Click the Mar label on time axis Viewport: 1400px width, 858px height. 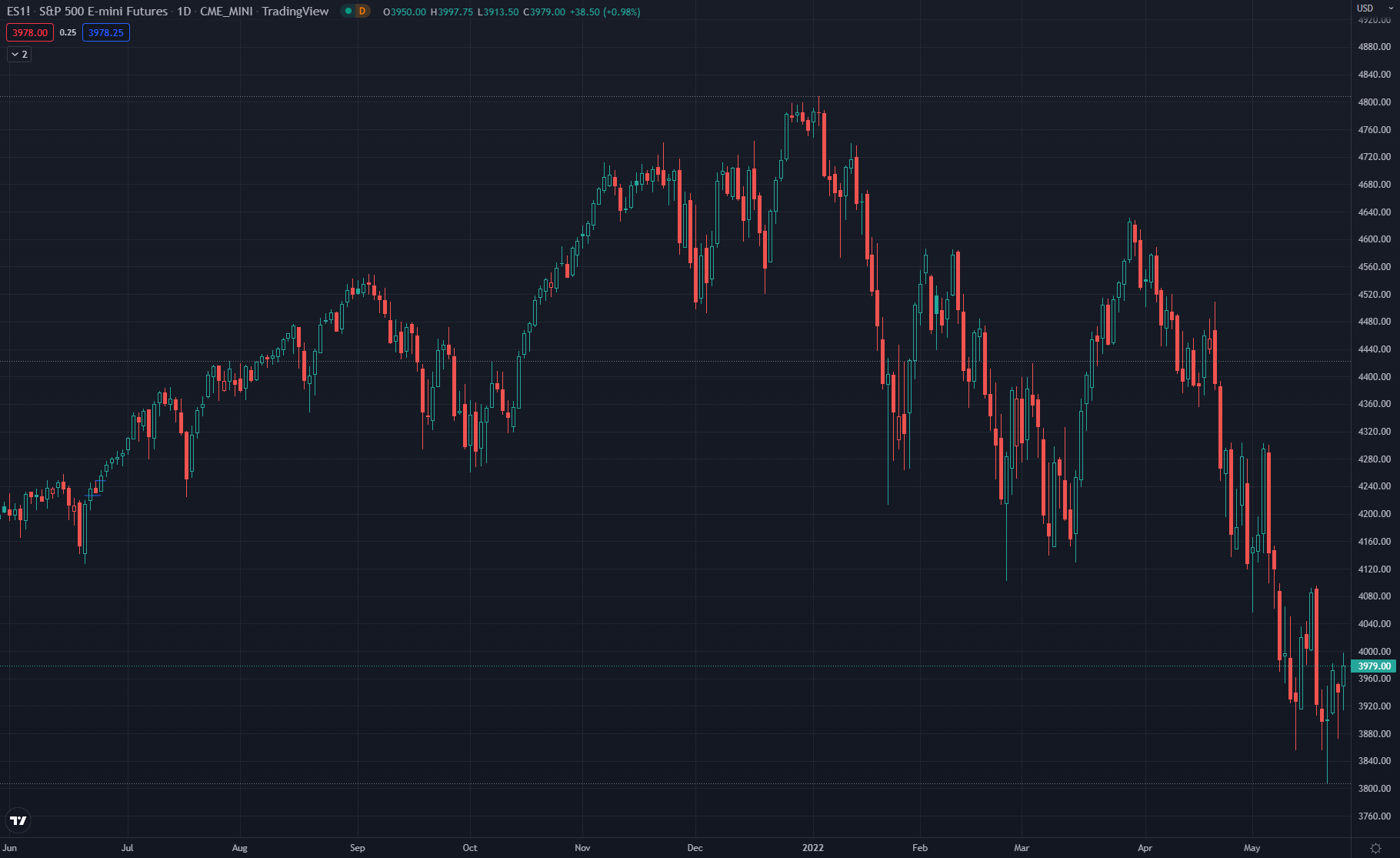coord(1022,848)
